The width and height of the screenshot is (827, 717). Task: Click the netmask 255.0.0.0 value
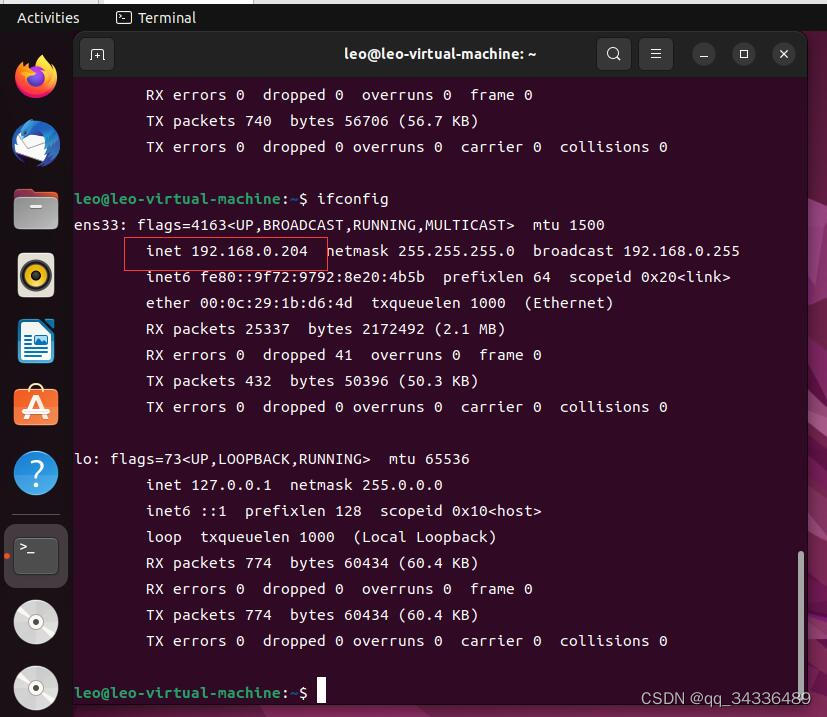point(366,485)
